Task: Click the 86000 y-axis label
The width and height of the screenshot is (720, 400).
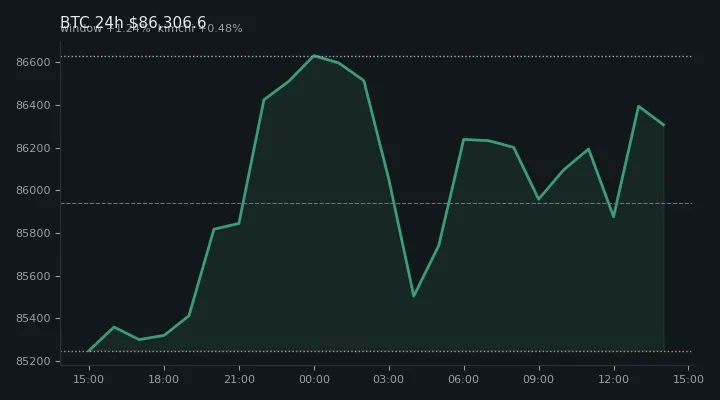Action: click(x=33, y=191)
